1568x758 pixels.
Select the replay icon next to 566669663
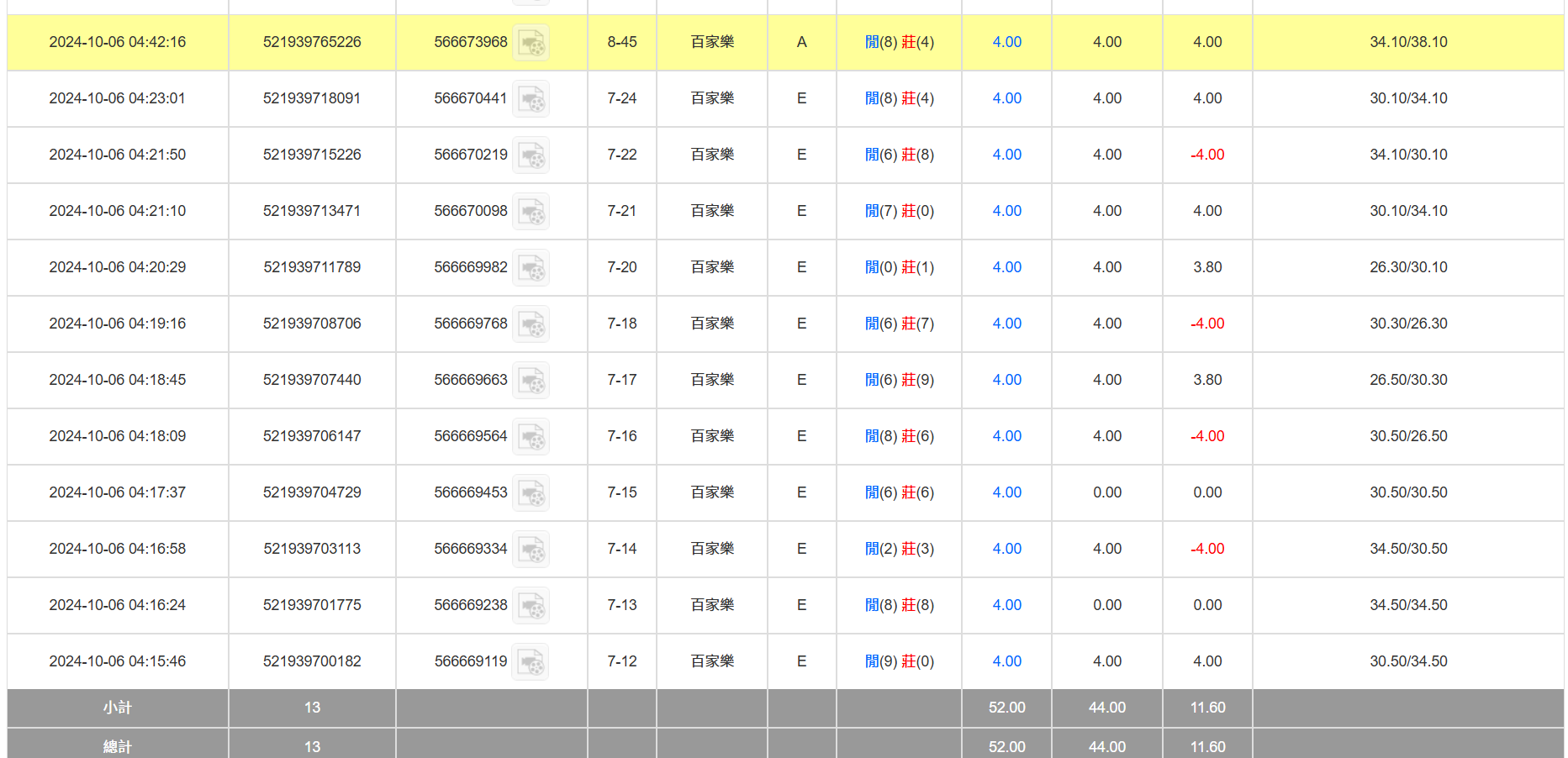pos(531,381)
